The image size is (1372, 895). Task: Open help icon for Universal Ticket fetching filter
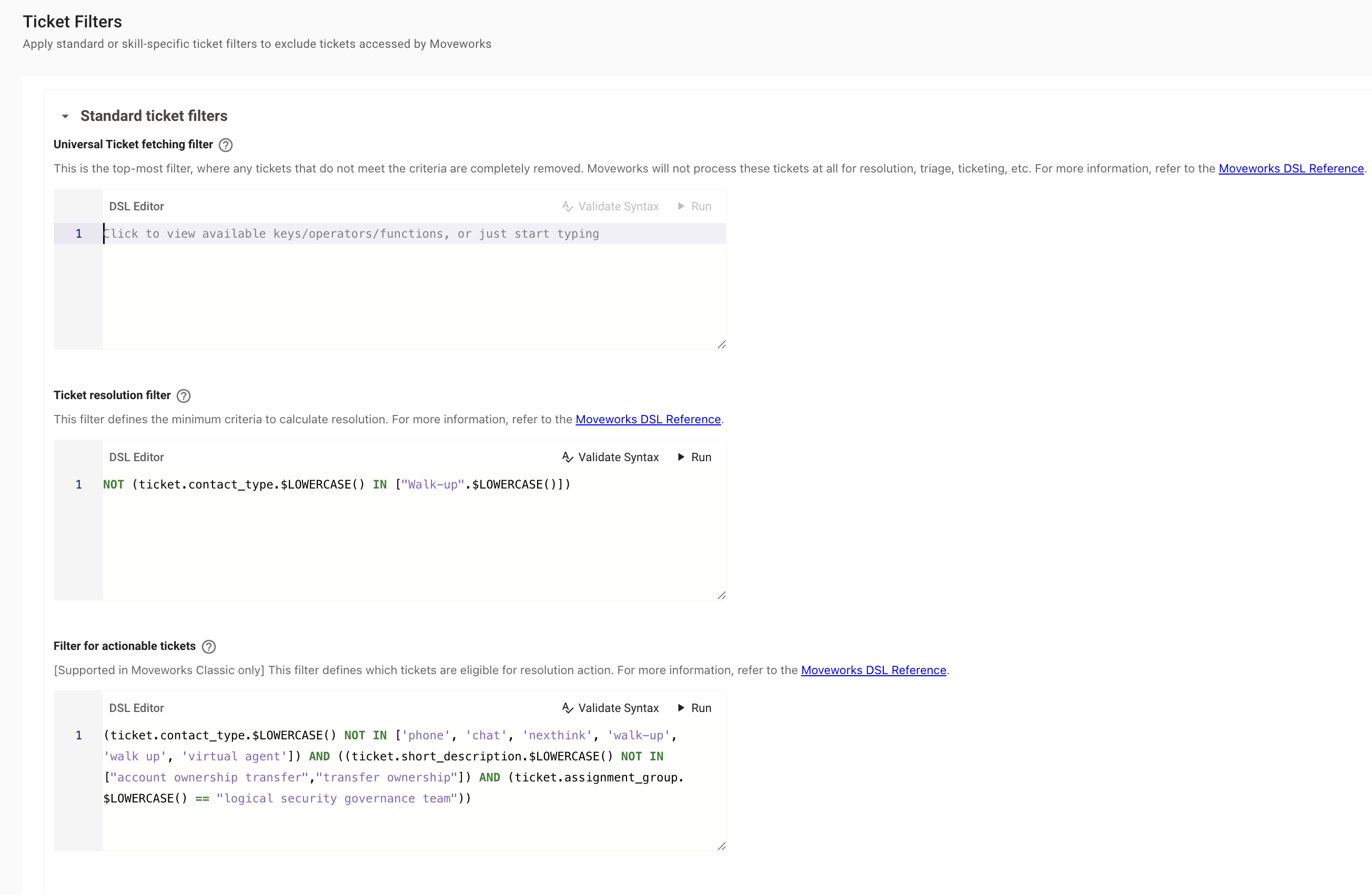(x=226, y=145)
